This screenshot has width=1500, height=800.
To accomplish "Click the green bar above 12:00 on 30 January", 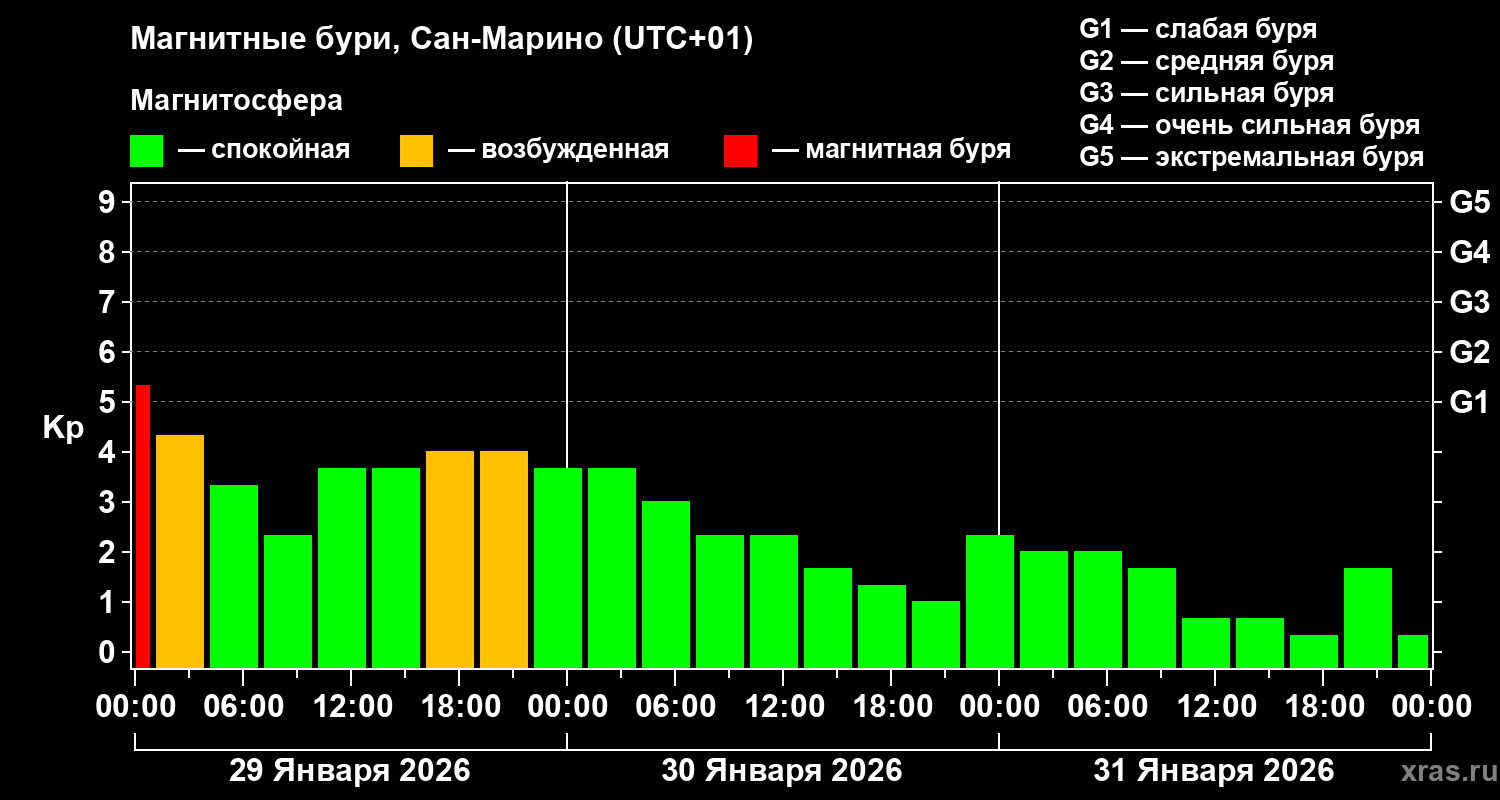I will tap(774, 601).
